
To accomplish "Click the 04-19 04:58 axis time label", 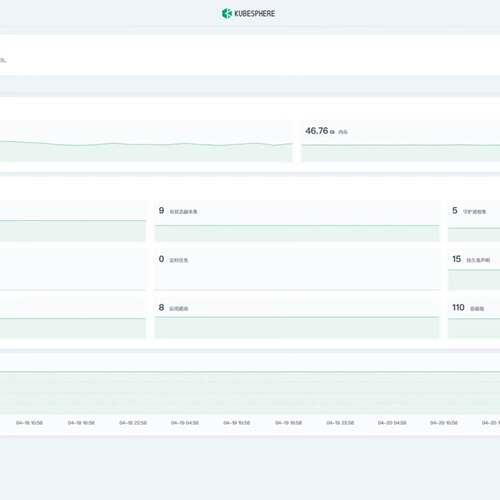I will (185, 423).
